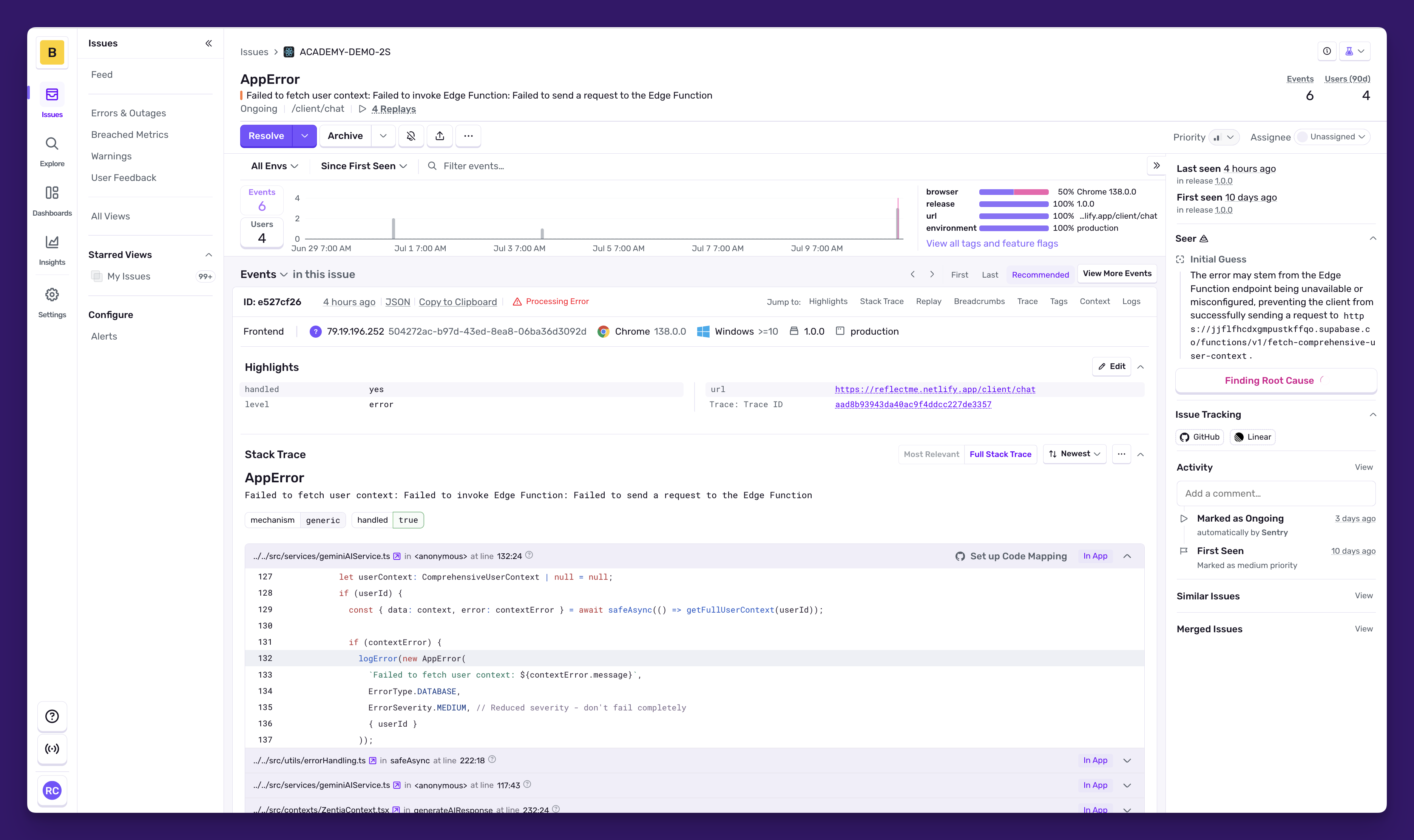
Task: Focus the Add a comment field
Action: [x=1275, y=493]
